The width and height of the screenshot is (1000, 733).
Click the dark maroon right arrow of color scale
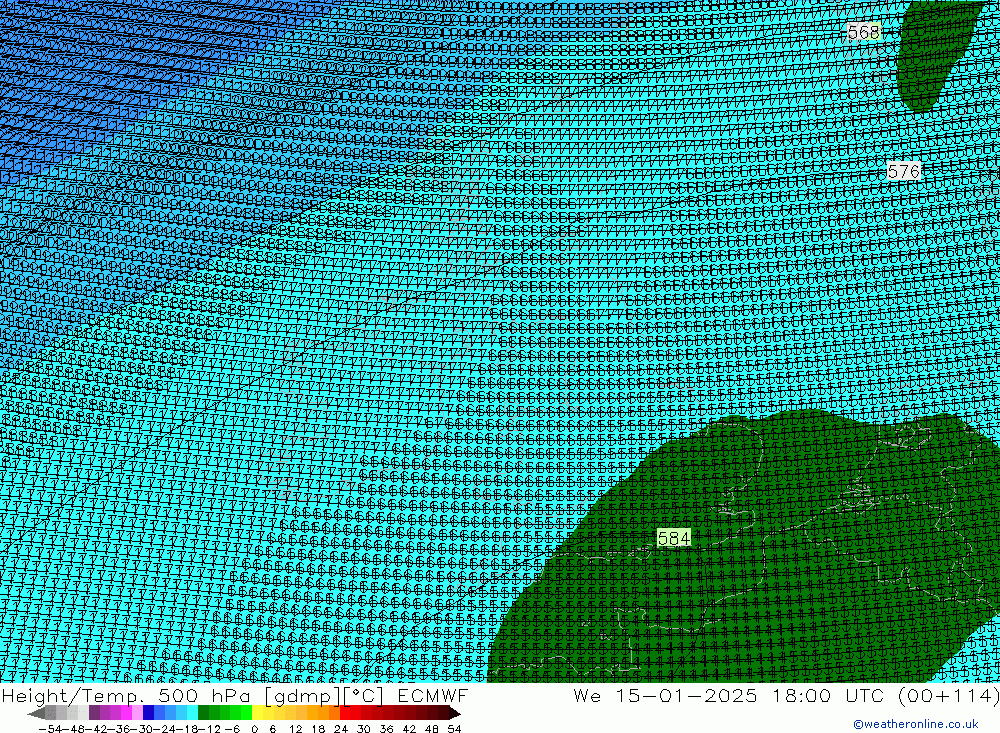(455, 713)
